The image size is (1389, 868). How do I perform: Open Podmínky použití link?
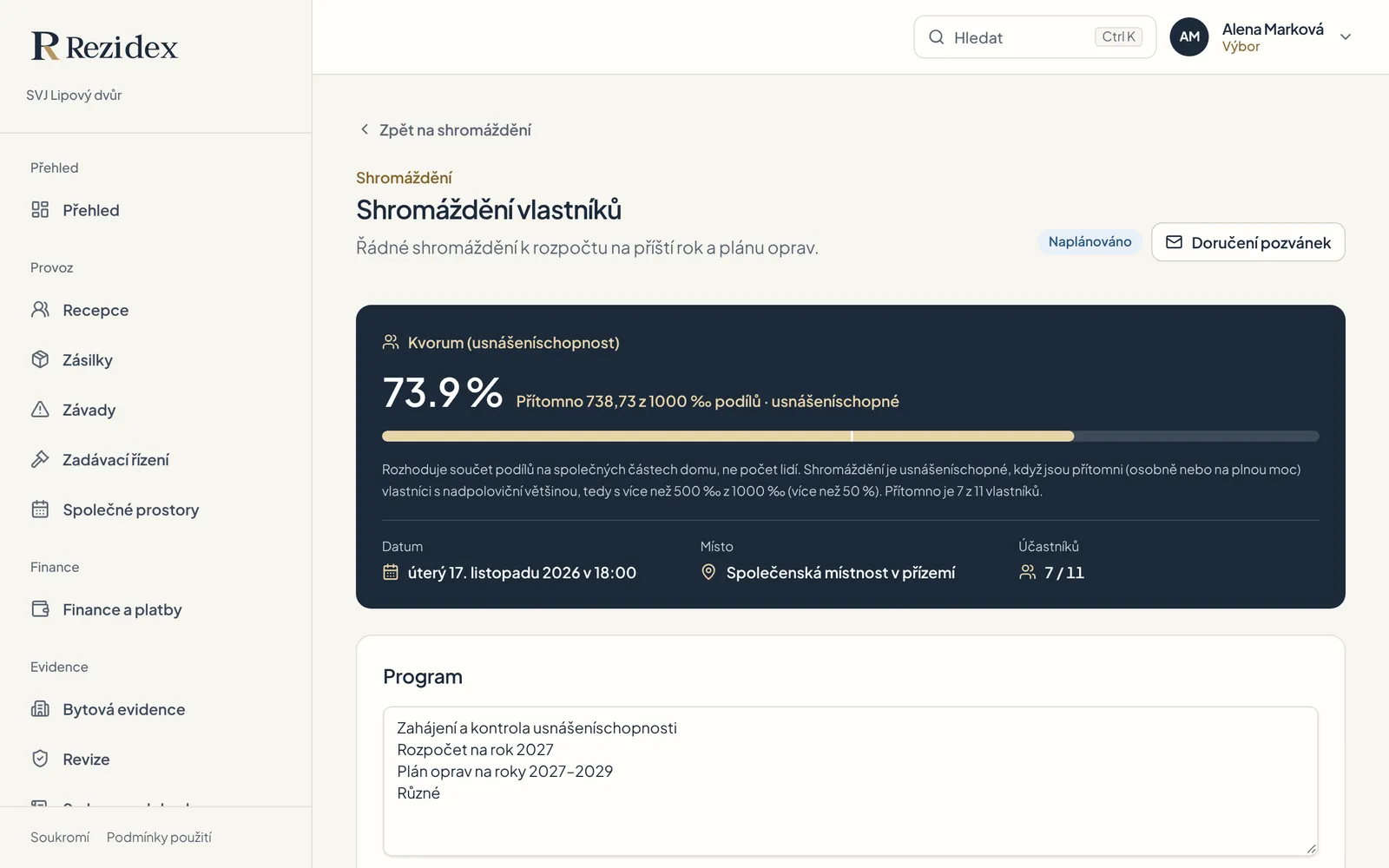(159, 837)
